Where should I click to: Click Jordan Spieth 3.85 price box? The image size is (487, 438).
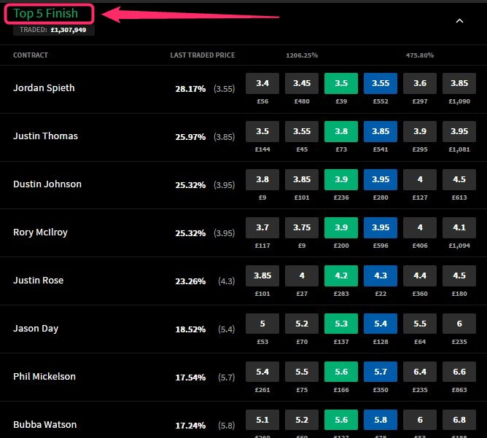click(459, 83)
